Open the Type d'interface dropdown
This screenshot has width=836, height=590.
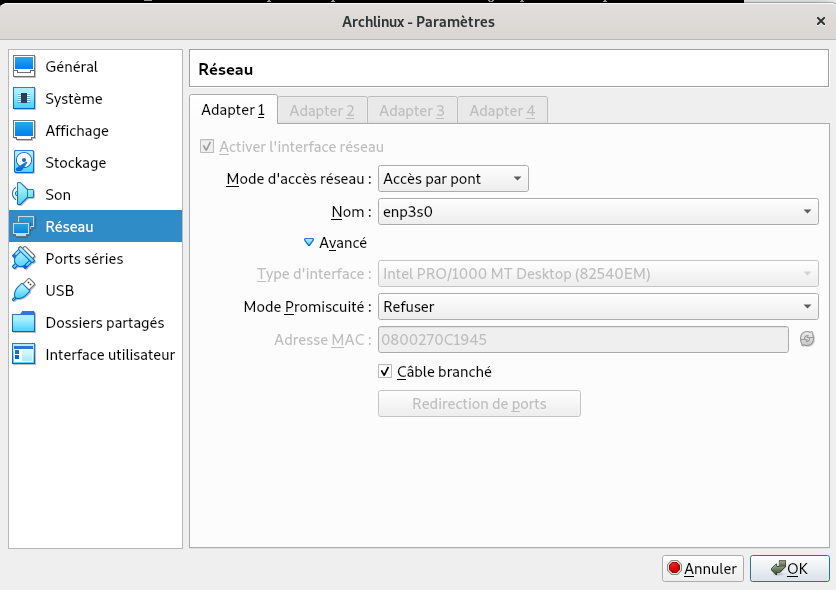(x=598, y=274)
